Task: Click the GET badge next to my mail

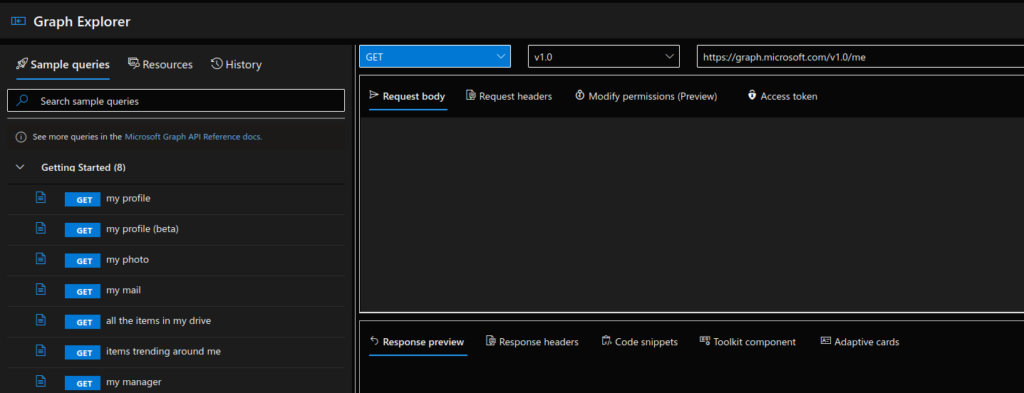Action: [82, 292]
